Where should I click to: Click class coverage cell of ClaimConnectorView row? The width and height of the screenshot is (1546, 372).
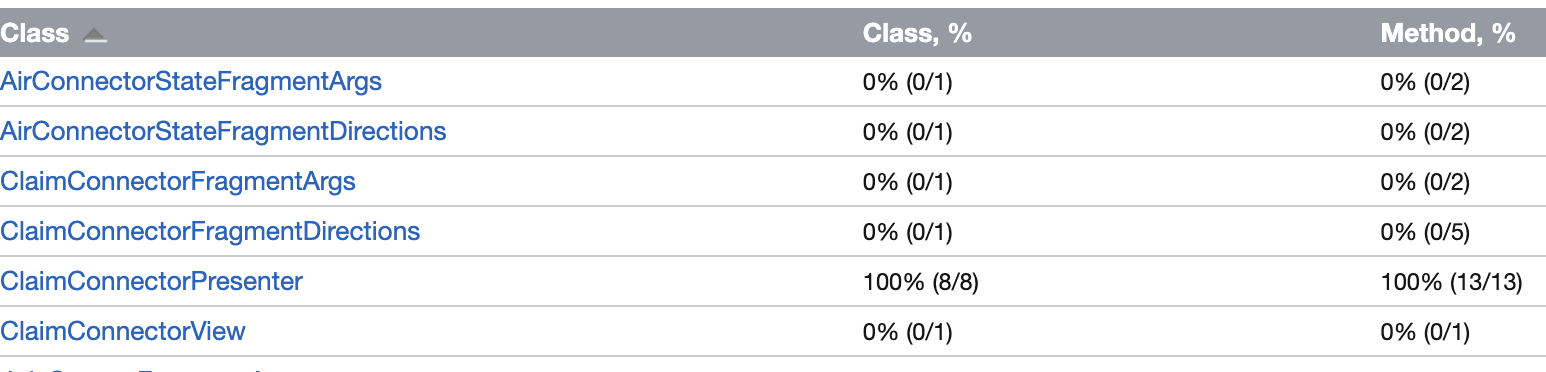point(907,332)
